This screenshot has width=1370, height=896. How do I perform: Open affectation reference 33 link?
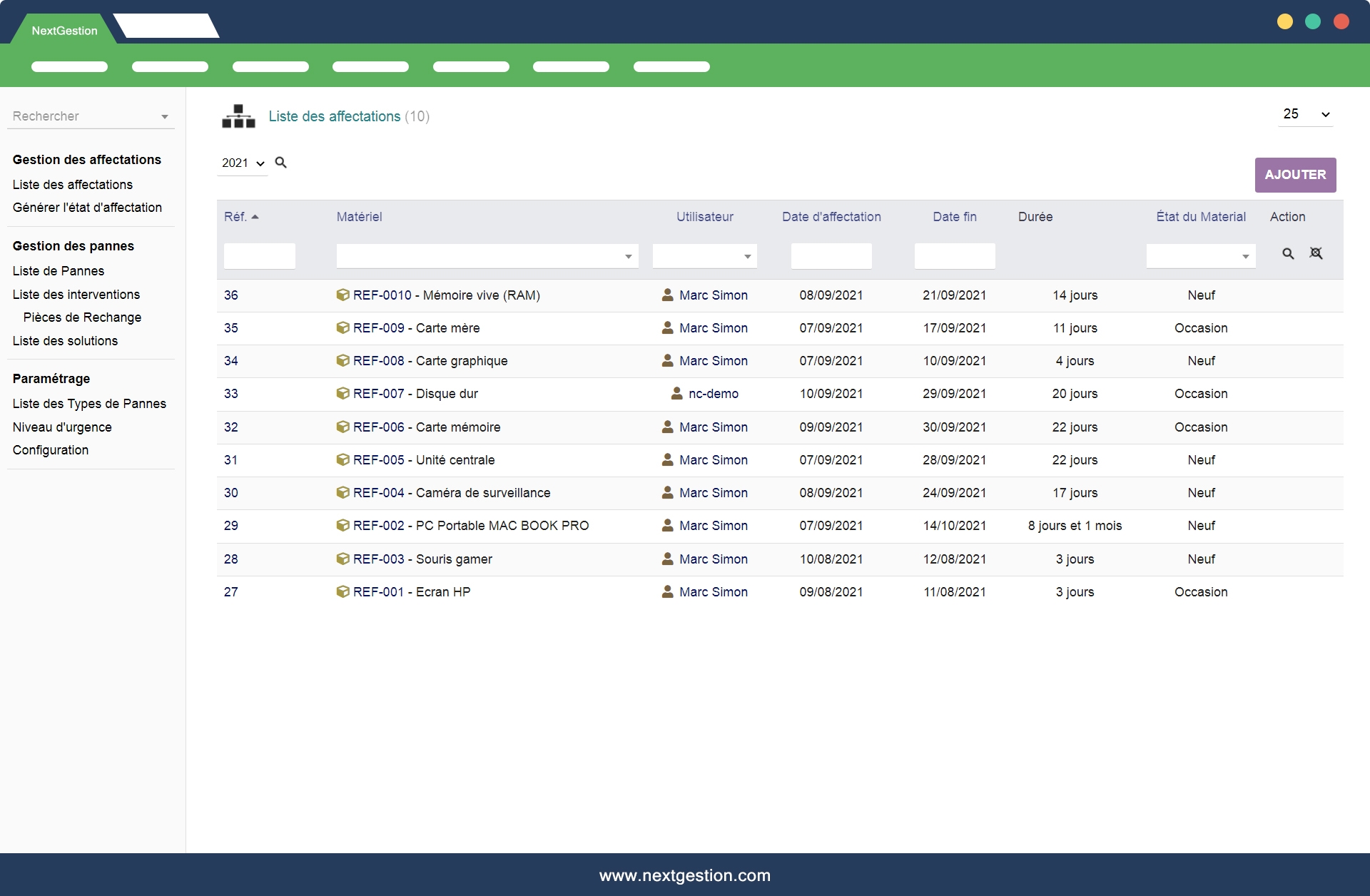(231, 394)
